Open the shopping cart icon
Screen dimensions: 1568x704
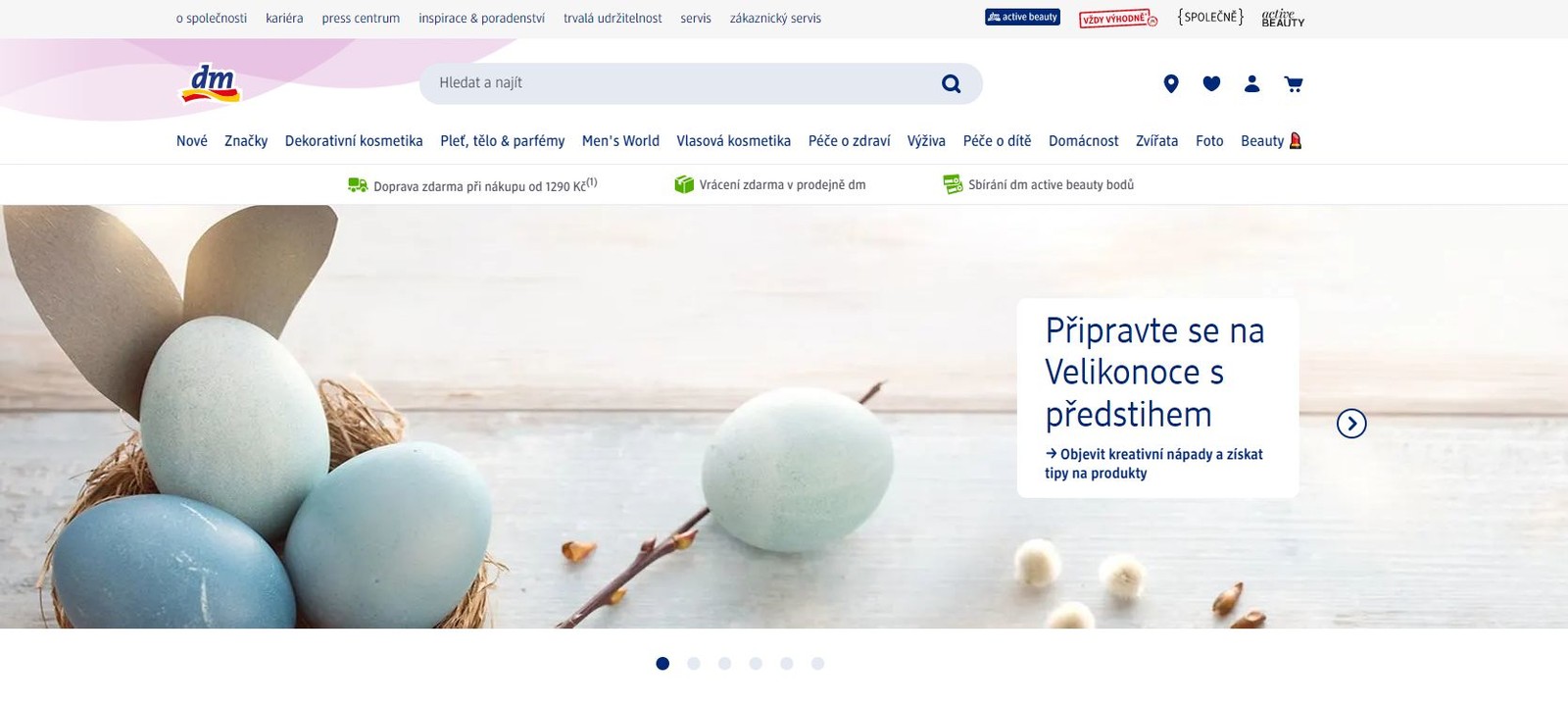click(1294, 84)
